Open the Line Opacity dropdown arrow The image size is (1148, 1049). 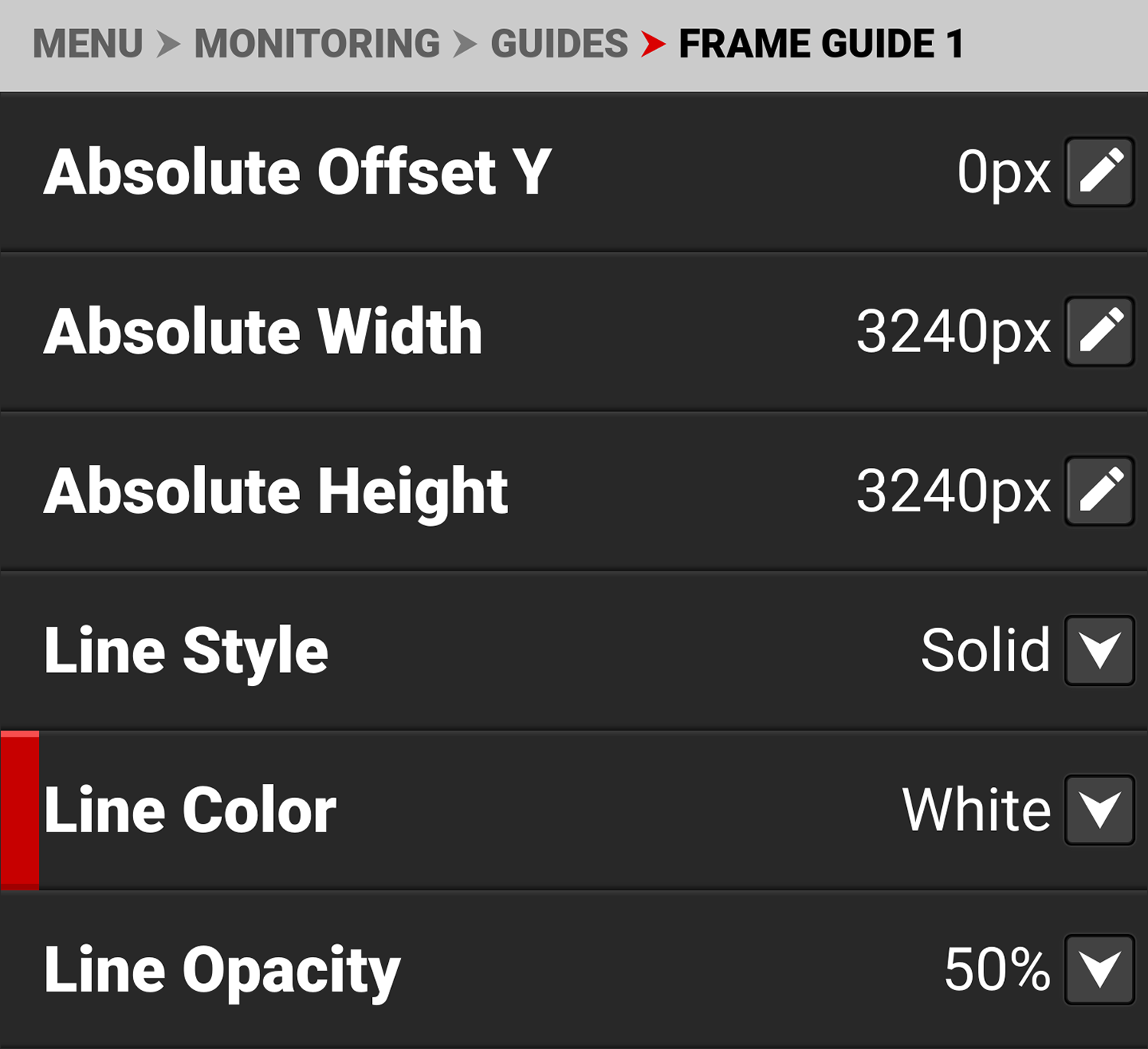click(x=1100, y=969)
